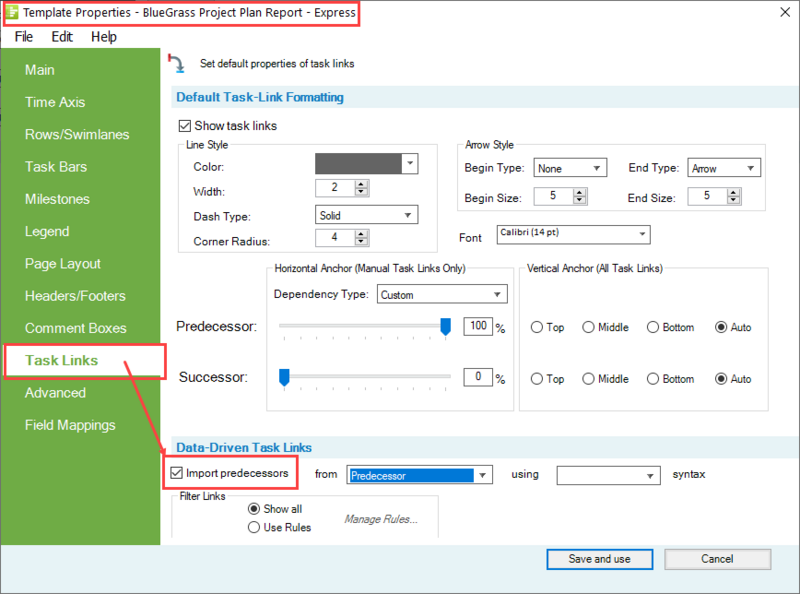Open the Begin Type dropdown
Viewport: 800px width, 594px height.
(570, 168)
